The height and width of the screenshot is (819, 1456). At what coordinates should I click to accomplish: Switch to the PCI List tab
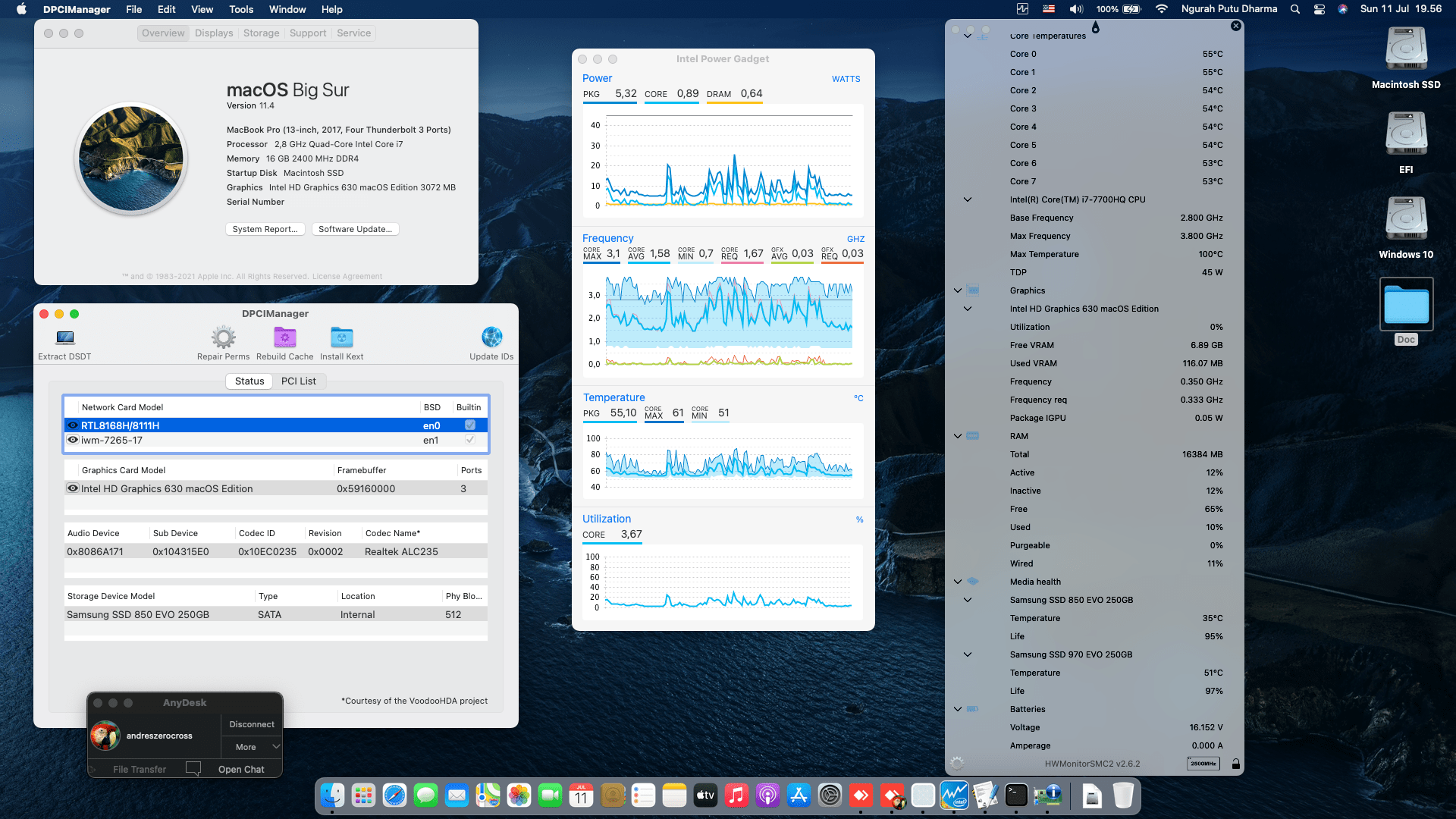coord(299,381)
